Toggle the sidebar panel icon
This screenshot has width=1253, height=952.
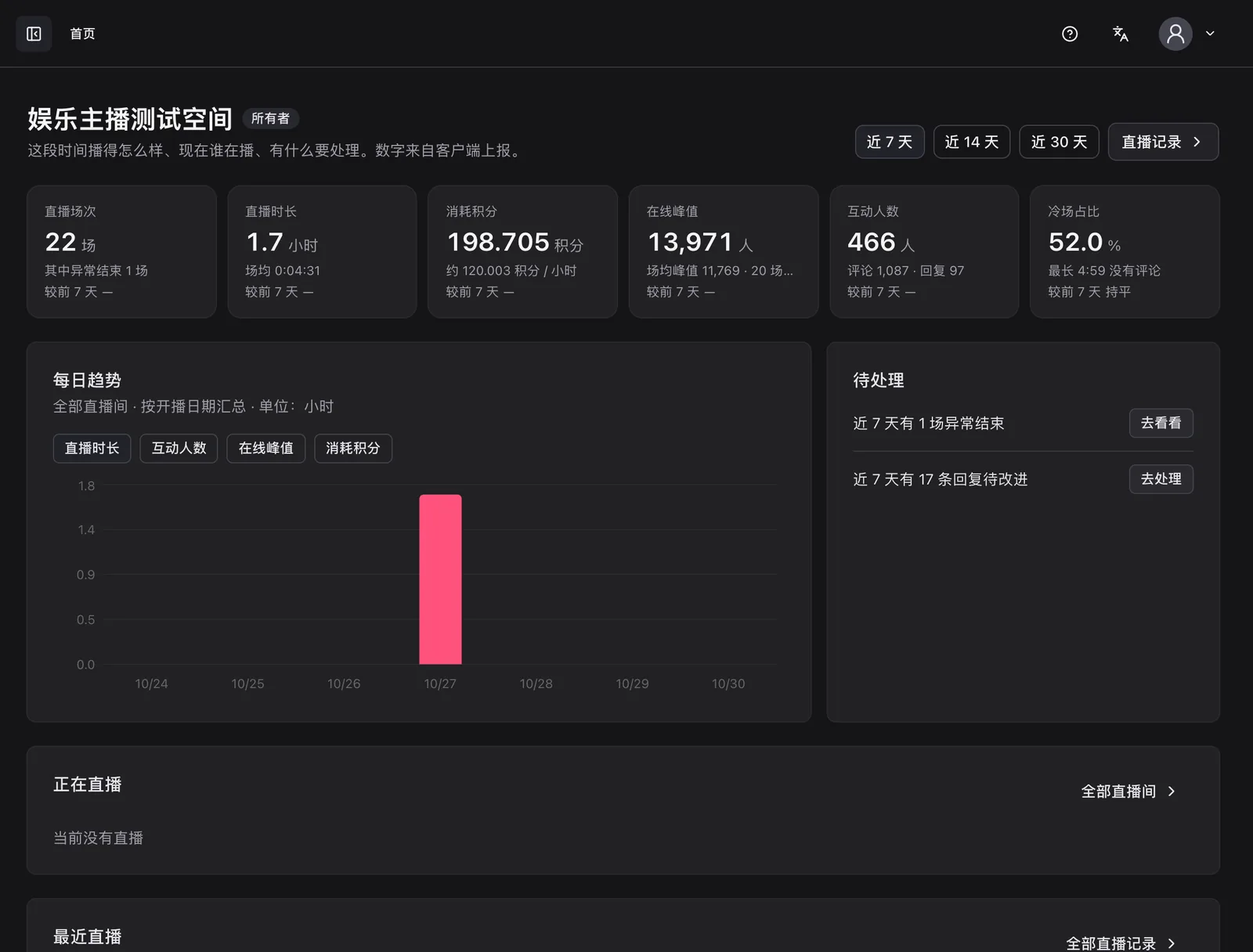(x=34, y=34)
